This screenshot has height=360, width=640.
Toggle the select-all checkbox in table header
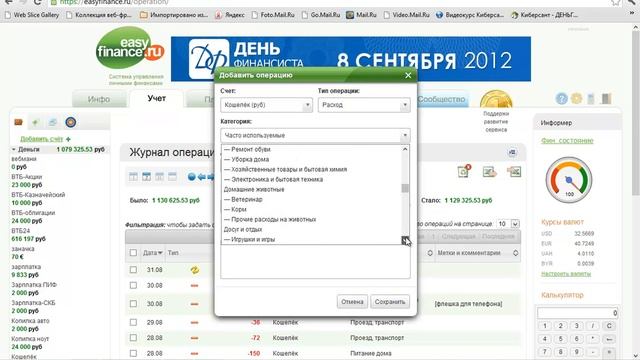point(133,253)
